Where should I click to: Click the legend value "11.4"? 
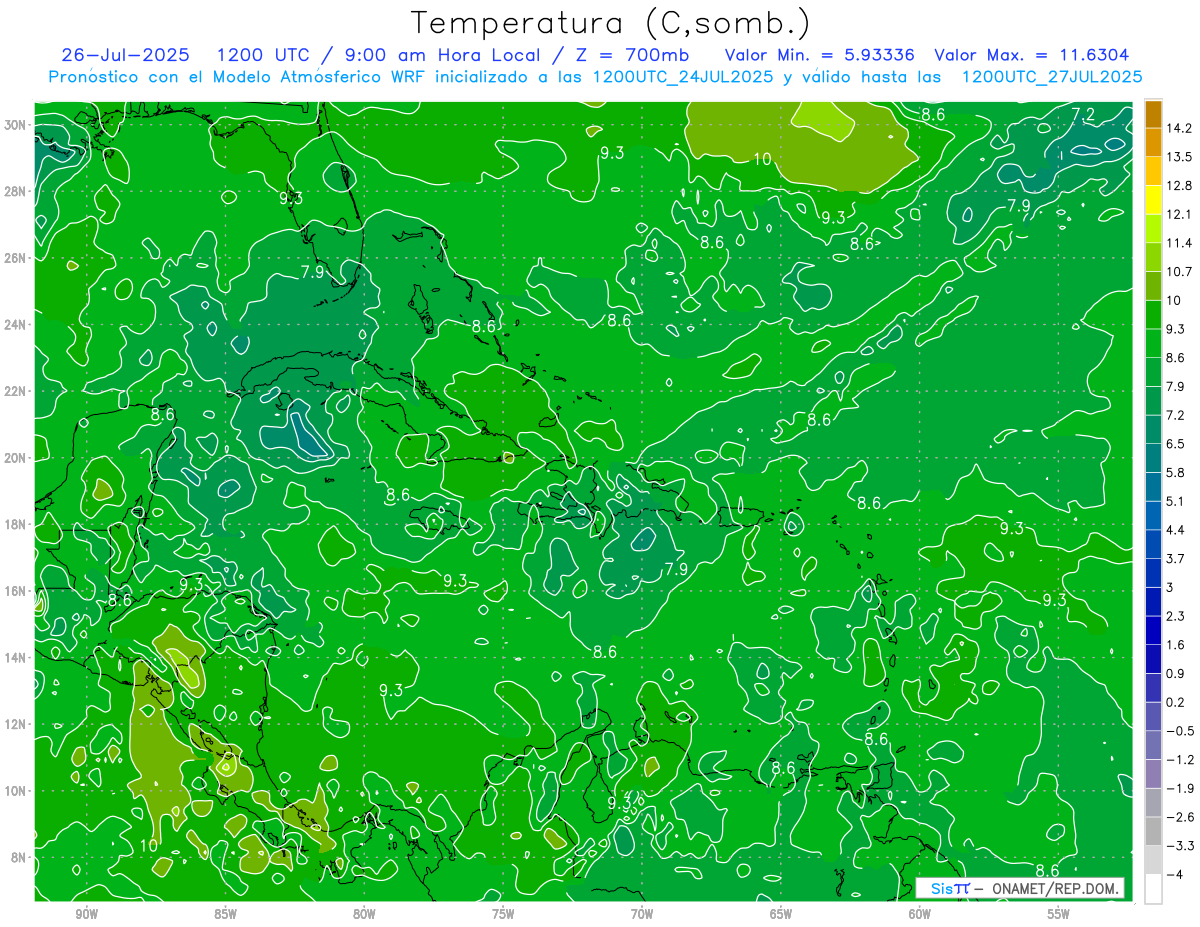(x=1179, y=243)
